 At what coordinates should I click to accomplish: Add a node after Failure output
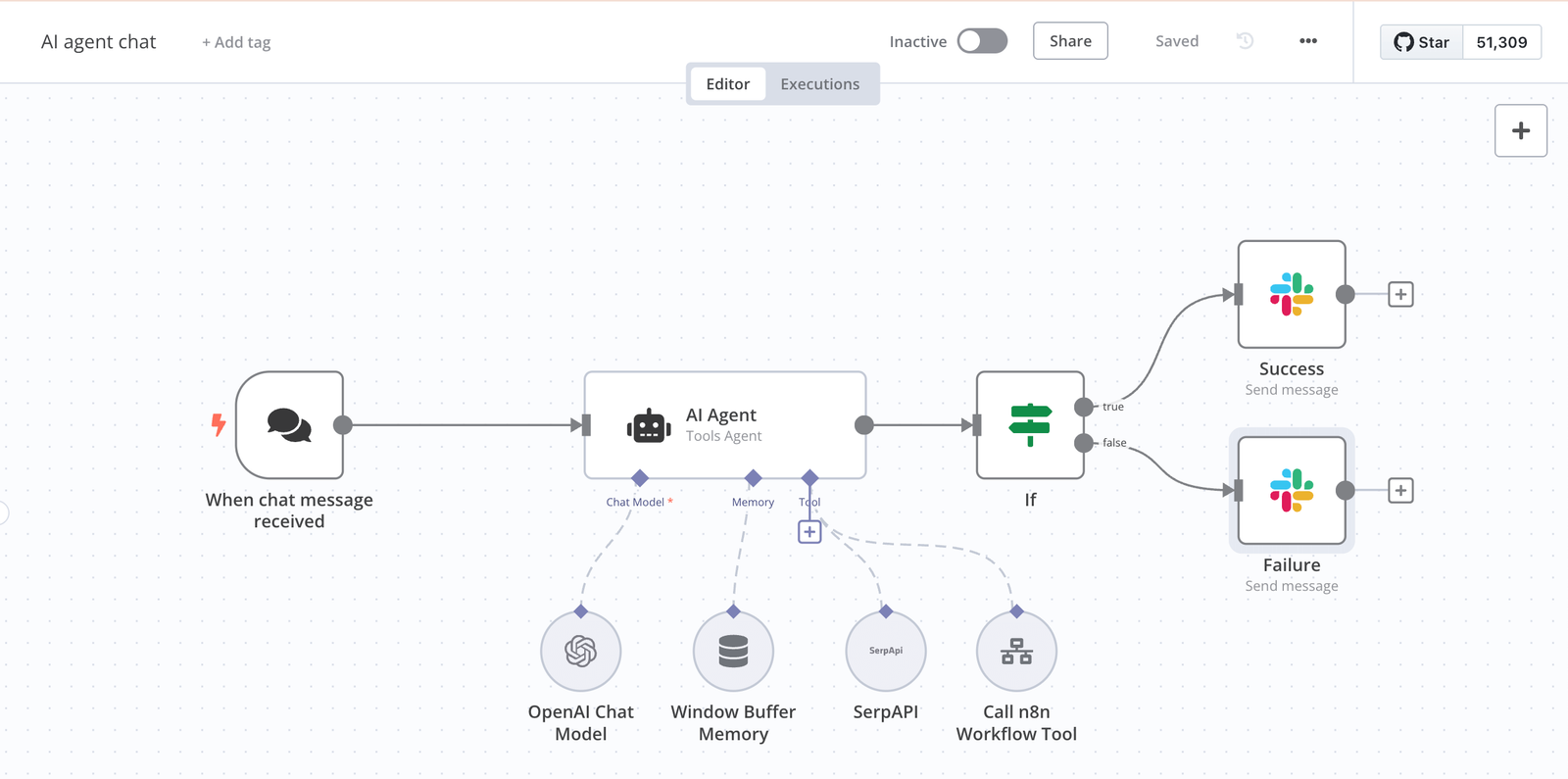[1400, 490]
